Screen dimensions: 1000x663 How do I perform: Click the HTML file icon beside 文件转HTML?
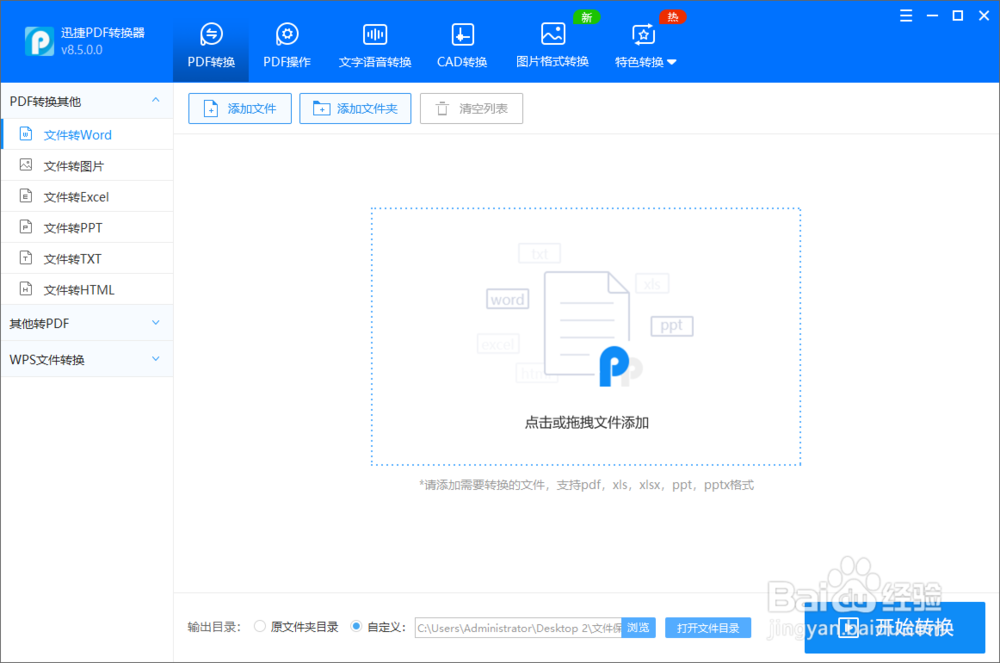click(26, 289)
